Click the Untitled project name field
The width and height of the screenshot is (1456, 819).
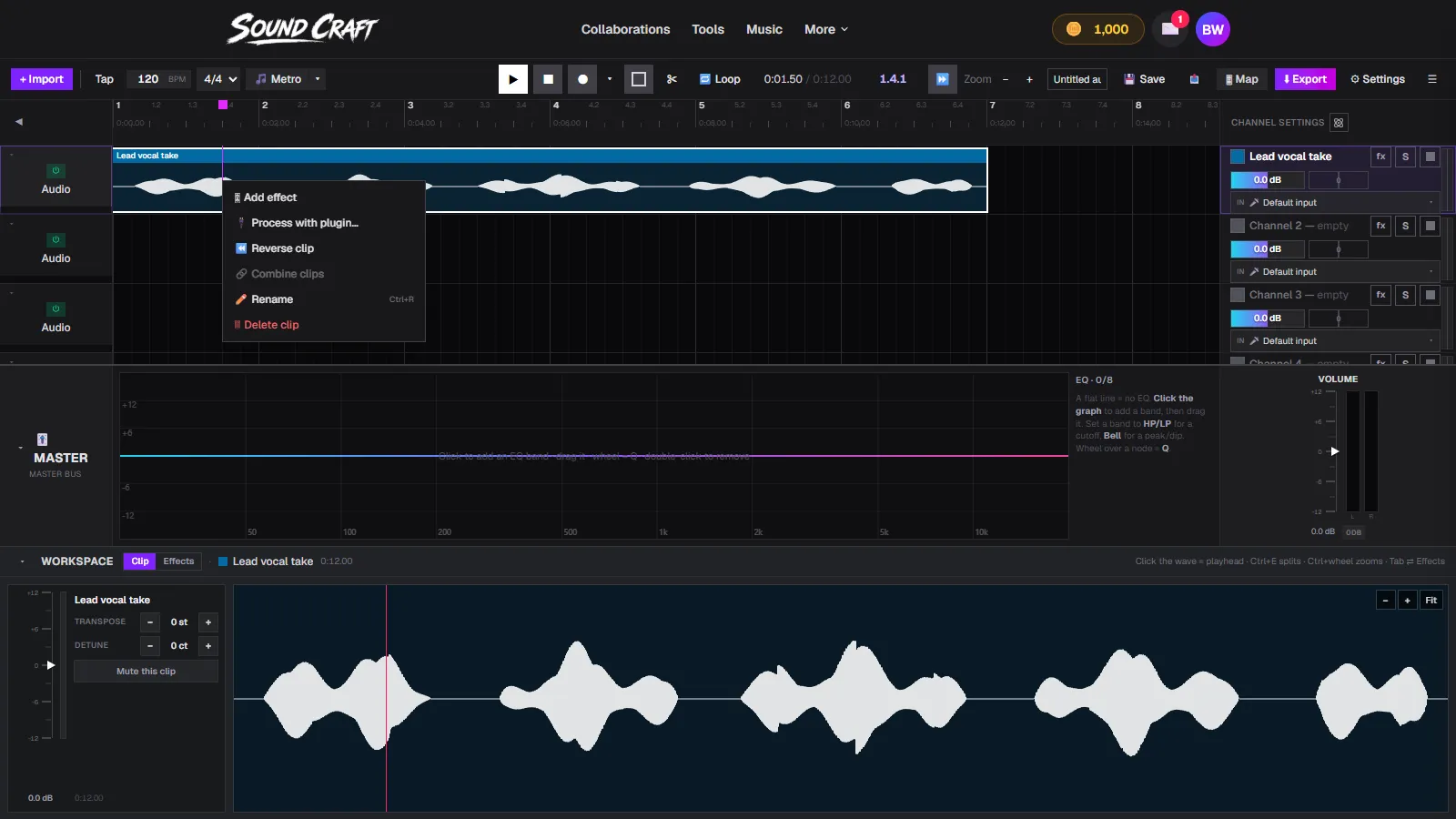click(x=1077, y=79)
